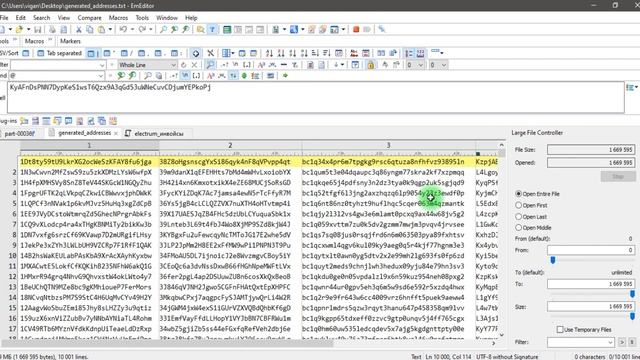Expand the Find text dropdown
Screen dimensions: 640x360
pyautogui.click(x=100, y=76)
